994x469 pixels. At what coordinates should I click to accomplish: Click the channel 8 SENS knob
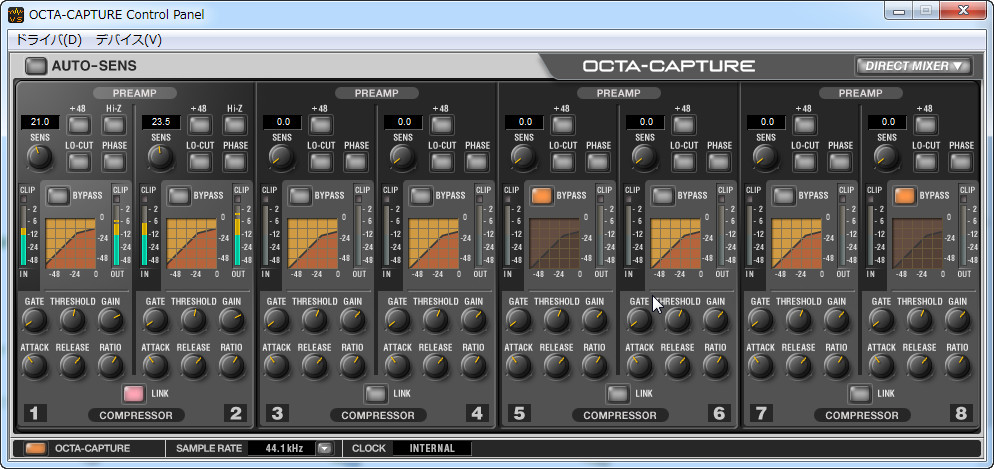[x=887, y=158]
